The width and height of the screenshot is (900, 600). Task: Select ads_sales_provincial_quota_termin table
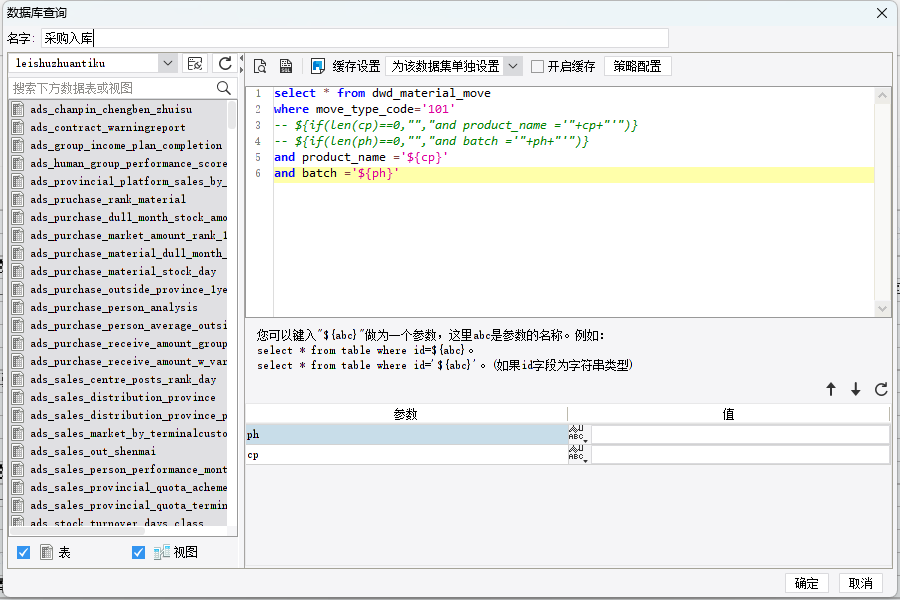tap(129, 505)
